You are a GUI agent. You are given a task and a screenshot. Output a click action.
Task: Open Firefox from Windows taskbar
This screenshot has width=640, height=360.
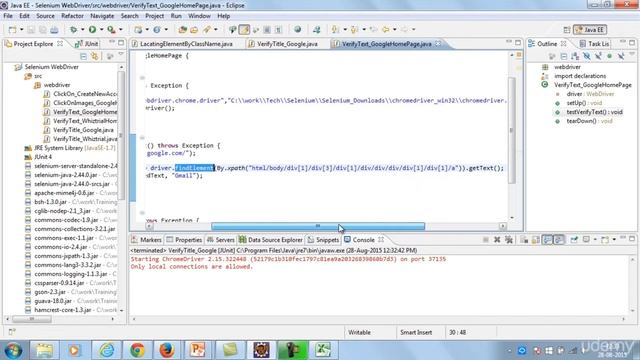(x=167, y=350)
